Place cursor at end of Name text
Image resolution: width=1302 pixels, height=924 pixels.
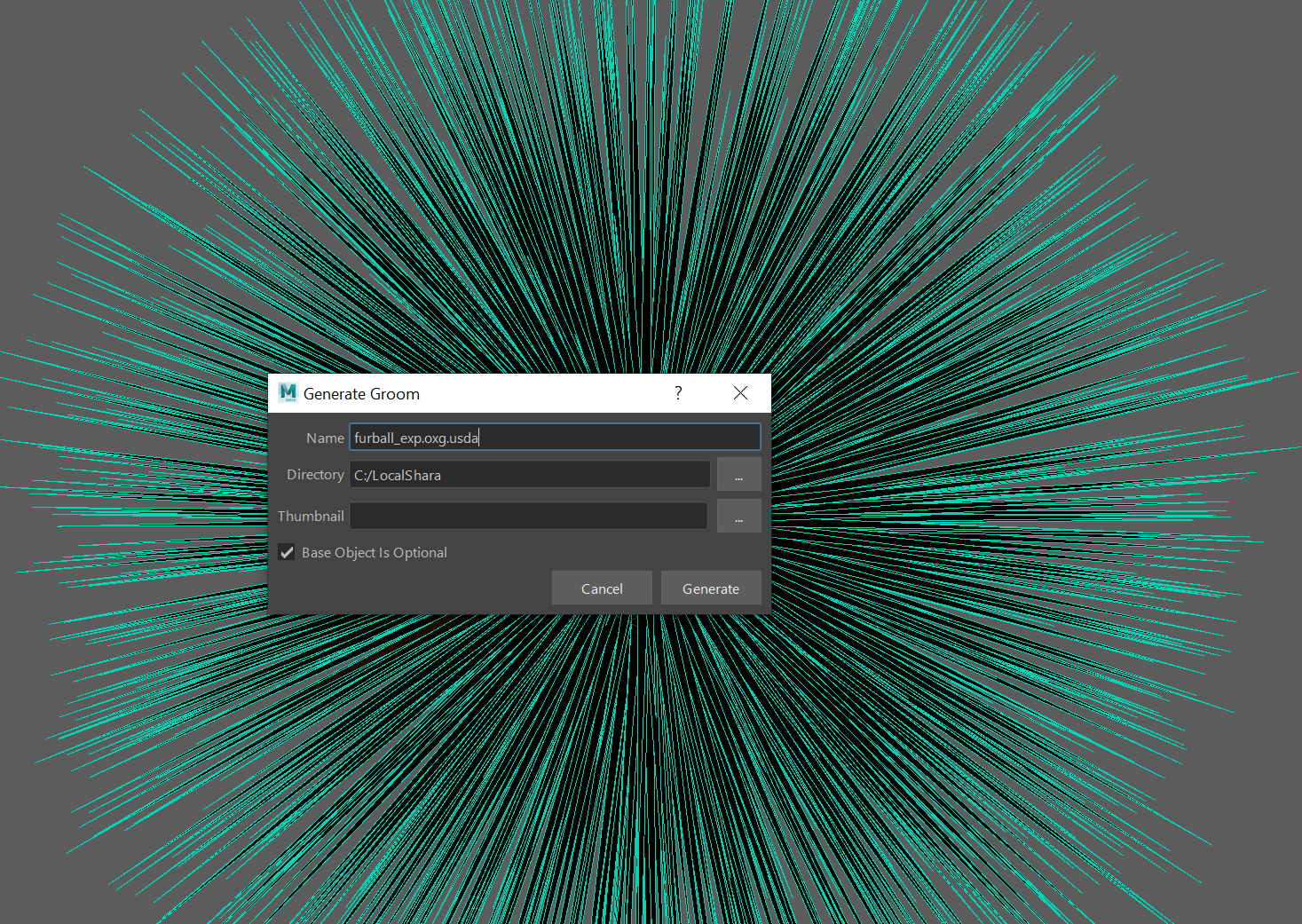480,438
